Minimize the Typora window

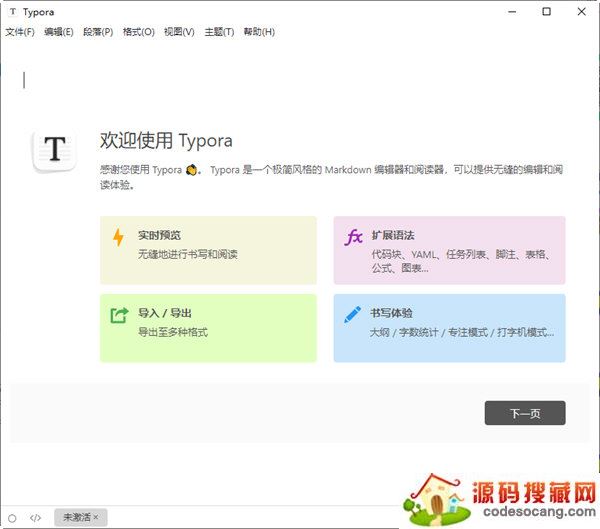tap(512, 12)
